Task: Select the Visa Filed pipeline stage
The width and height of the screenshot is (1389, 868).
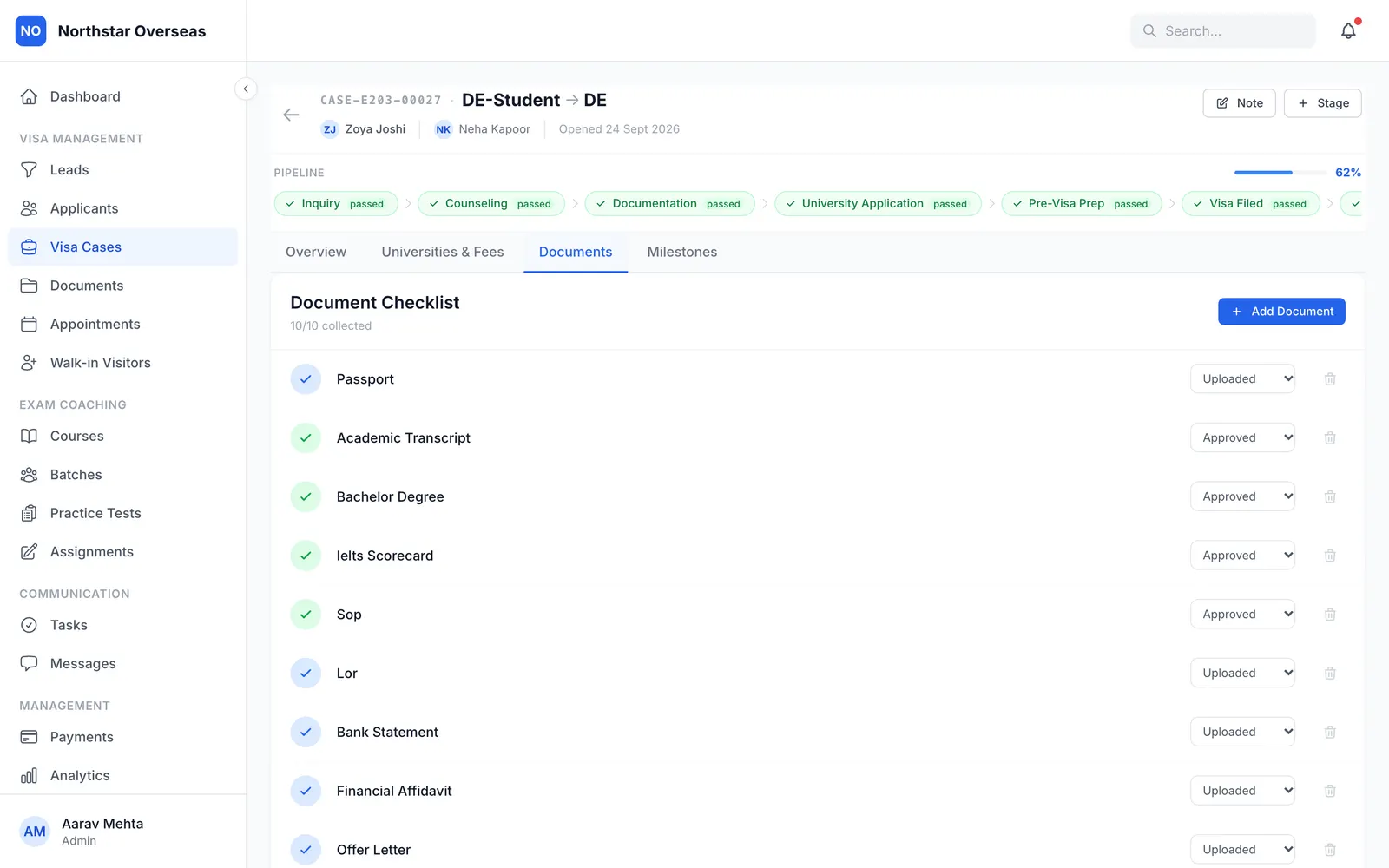Action: click(1251, 204)
